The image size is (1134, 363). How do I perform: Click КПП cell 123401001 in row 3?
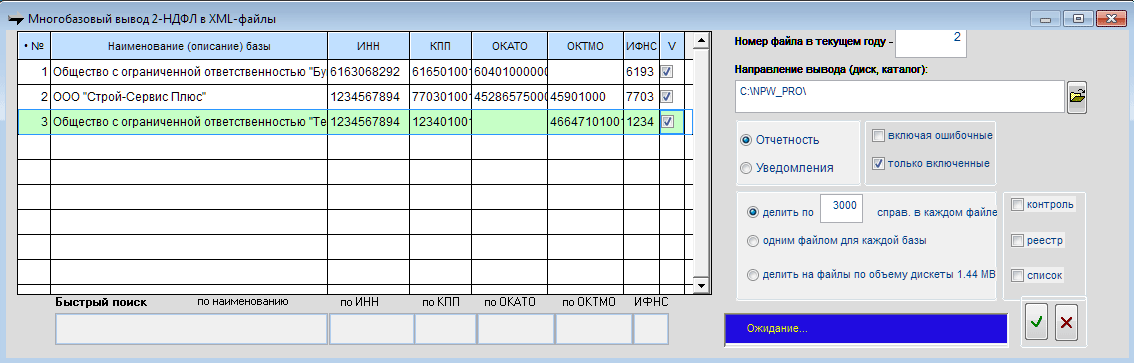(x=440, y=122)
